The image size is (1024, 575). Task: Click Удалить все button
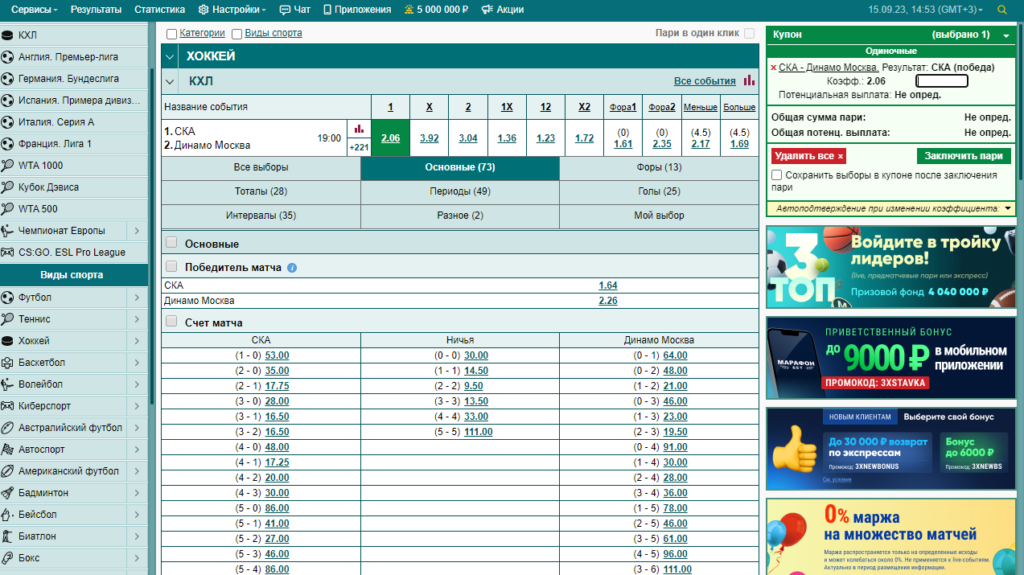(808, 156)
